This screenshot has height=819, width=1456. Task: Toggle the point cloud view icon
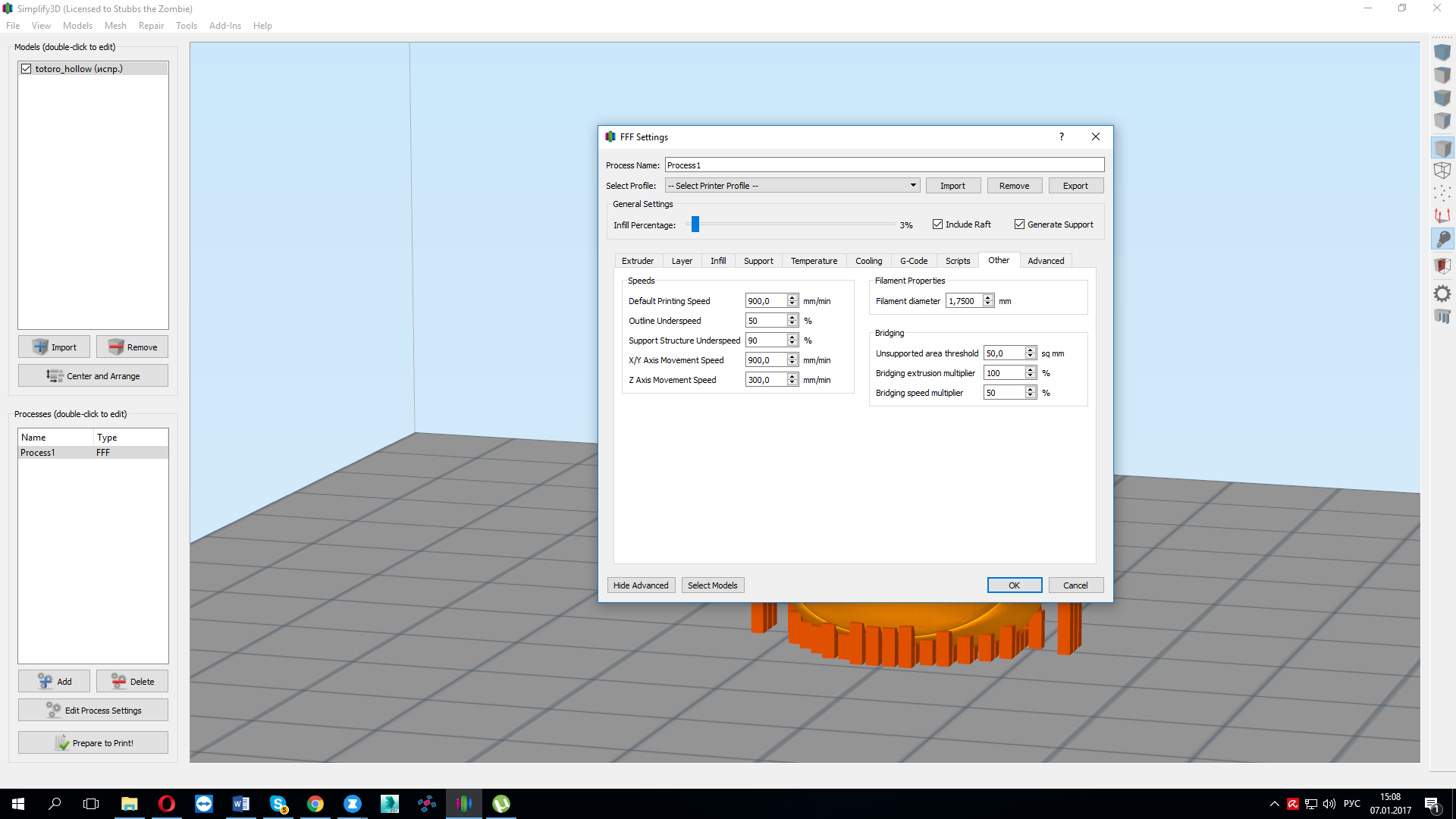pos(1442,193)
